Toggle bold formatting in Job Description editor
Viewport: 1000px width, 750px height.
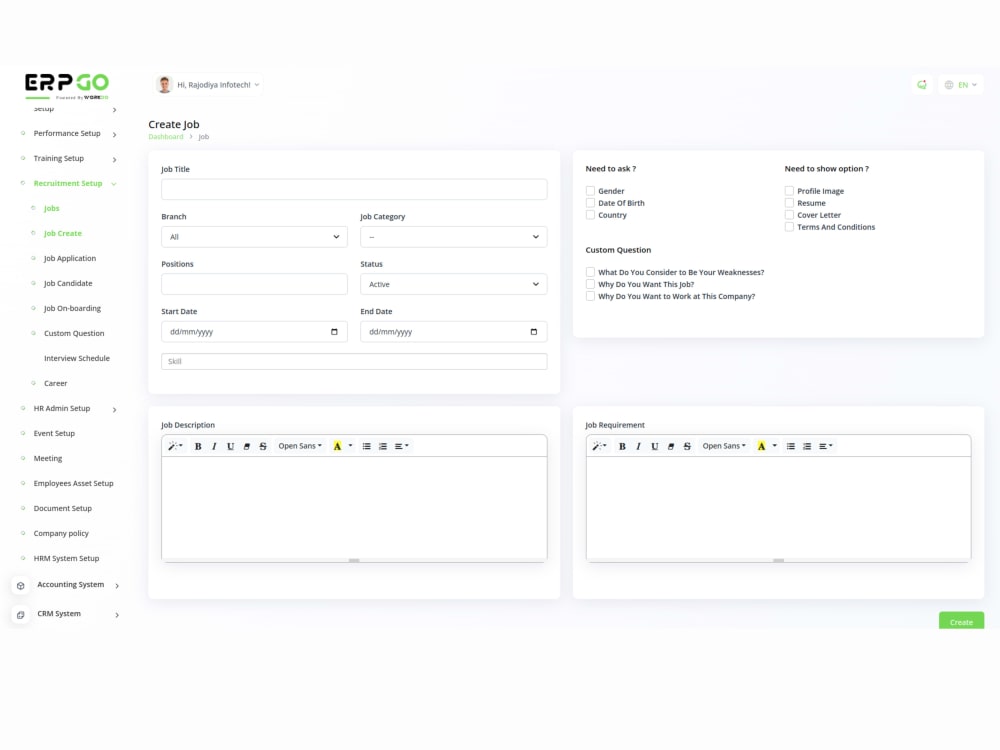pos(199,446)
